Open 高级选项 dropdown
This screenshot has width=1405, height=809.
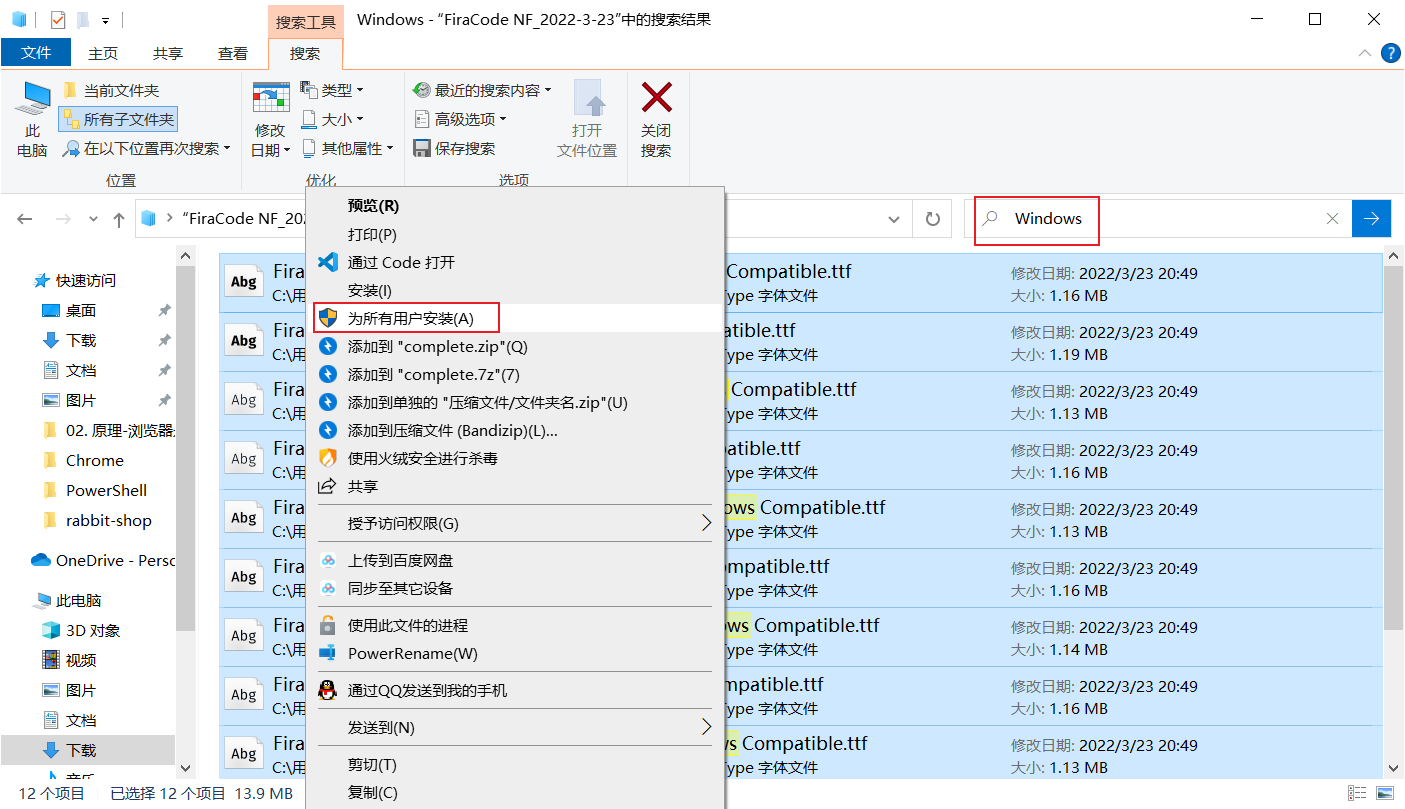tap(461, 119)
